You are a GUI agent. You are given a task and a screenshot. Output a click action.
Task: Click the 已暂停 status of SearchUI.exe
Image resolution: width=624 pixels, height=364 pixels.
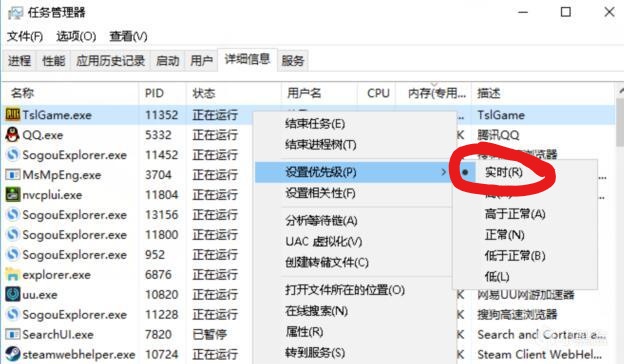(x=210, y=335)
